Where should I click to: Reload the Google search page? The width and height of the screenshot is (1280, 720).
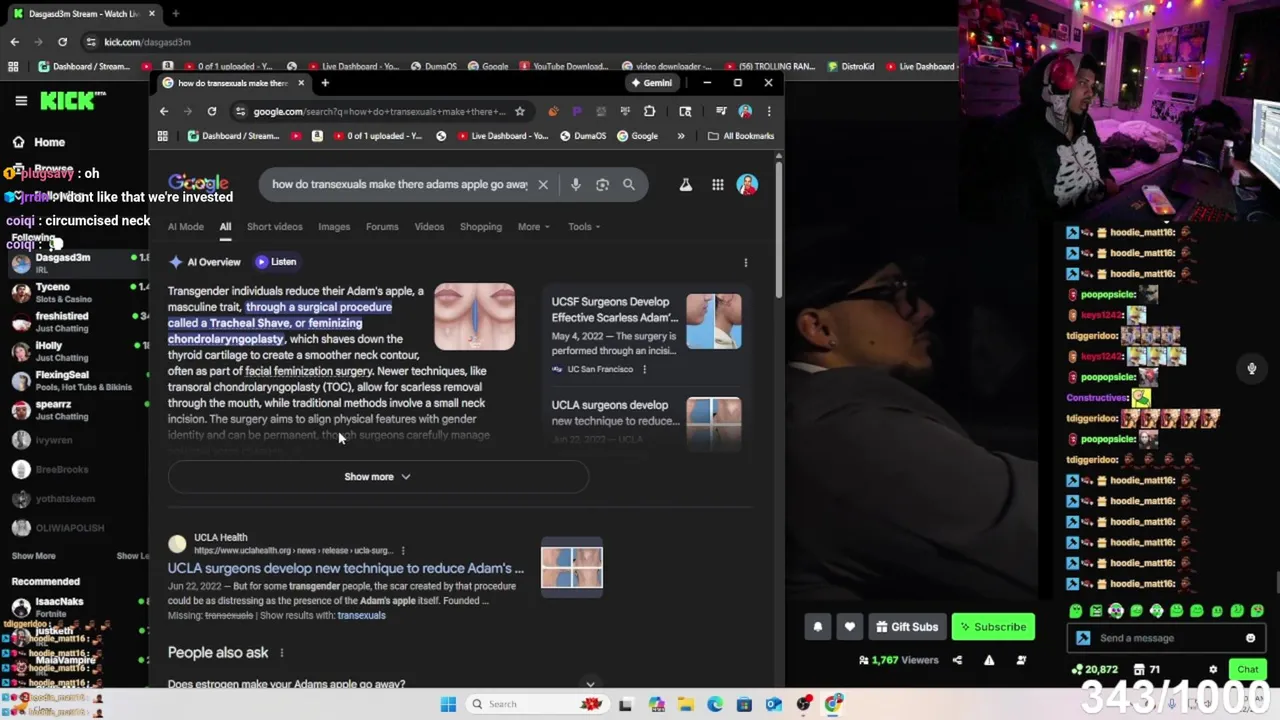[212, 111]
